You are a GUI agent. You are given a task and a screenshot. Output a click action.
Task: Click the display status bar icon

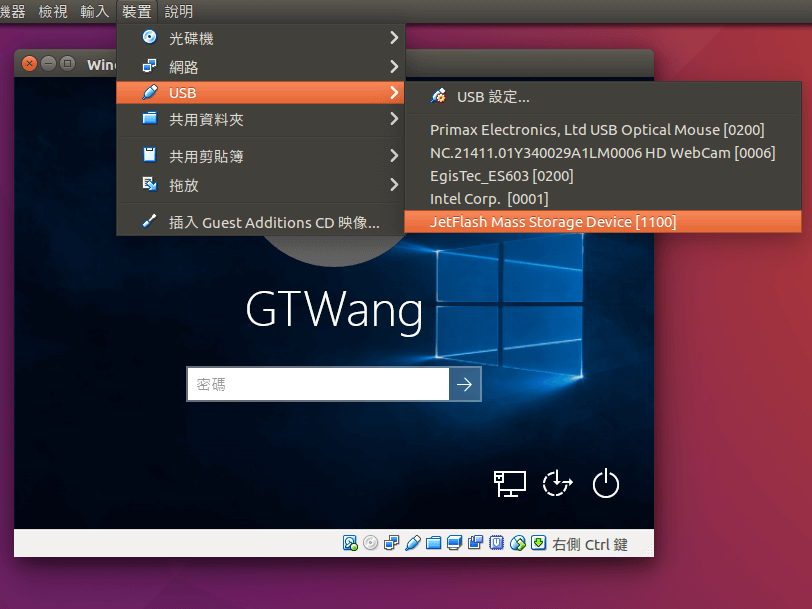(x=454, y=543)
